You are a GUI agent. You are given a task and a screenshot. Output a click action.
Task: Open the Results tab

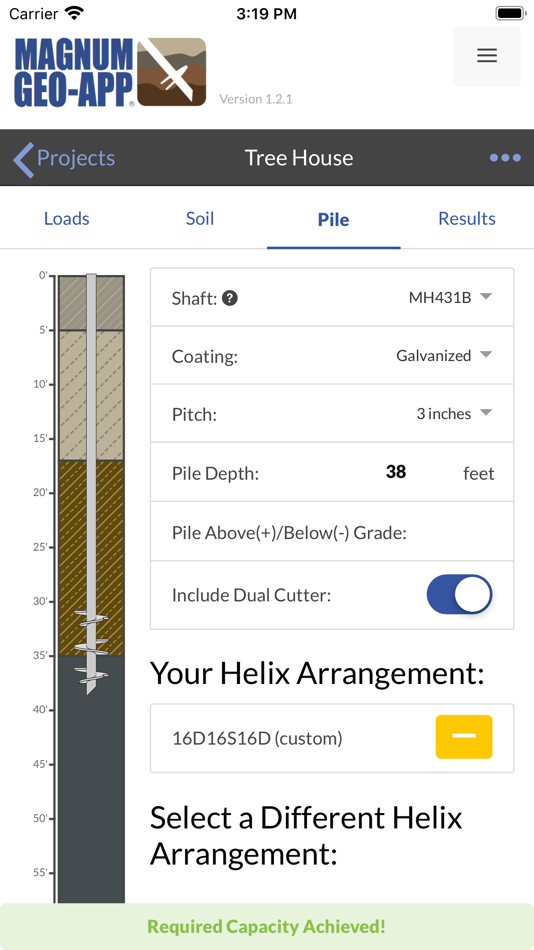point(467,219)
